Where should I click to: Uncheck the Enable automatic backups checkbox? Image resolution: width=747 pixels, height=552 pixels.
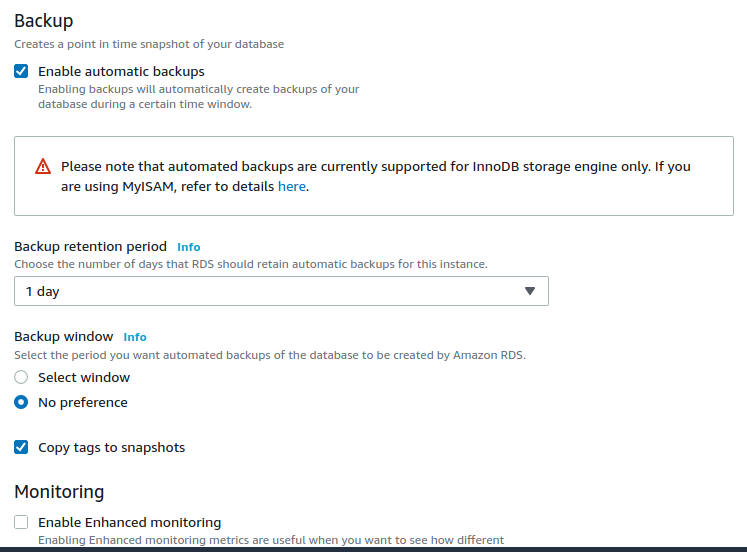coord(21,71)
